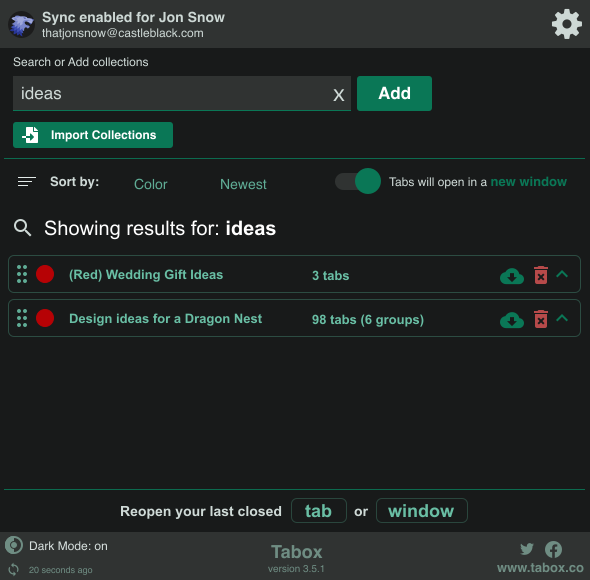
Task: Visit www.tabox.co link
Action: [540, 568]
